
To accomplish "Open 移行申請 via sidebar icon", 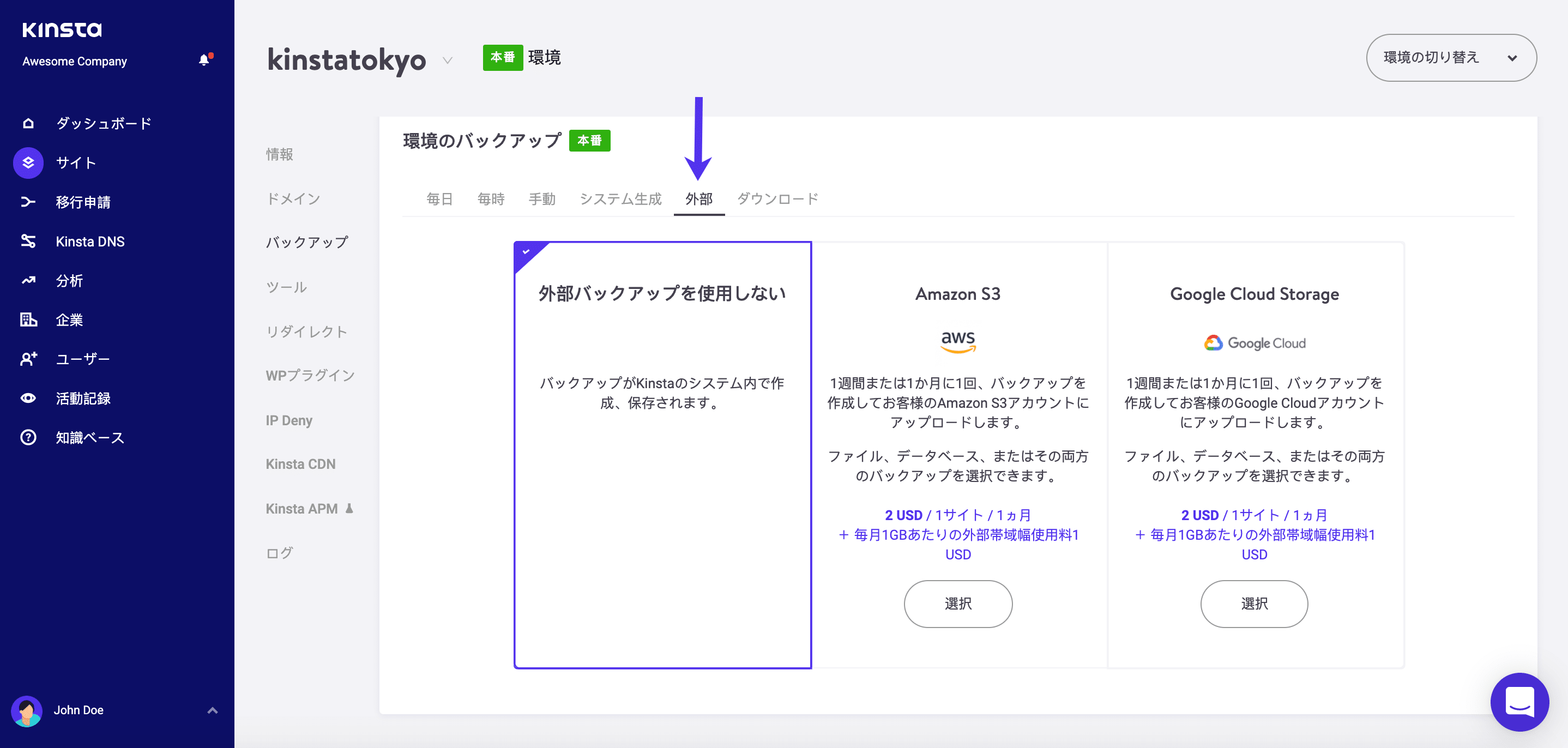I will click(27, 202).
